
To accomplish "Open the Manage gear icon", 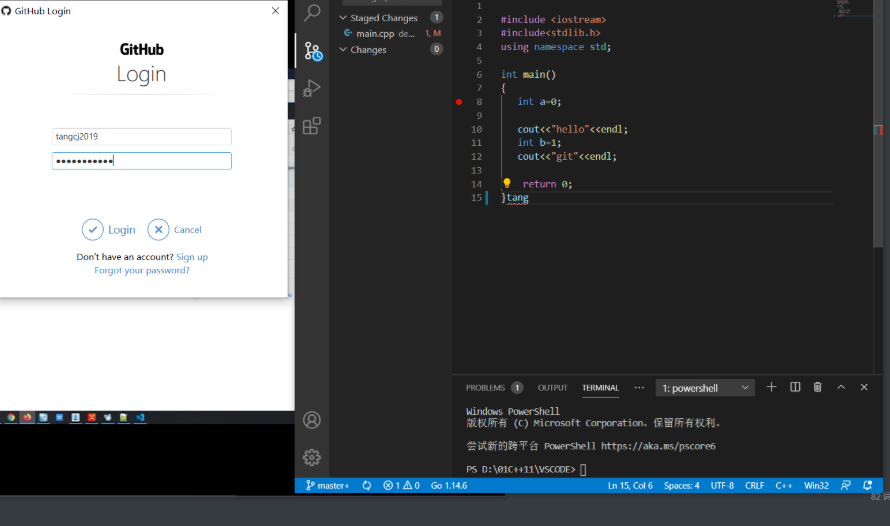I will click(312, 457).
